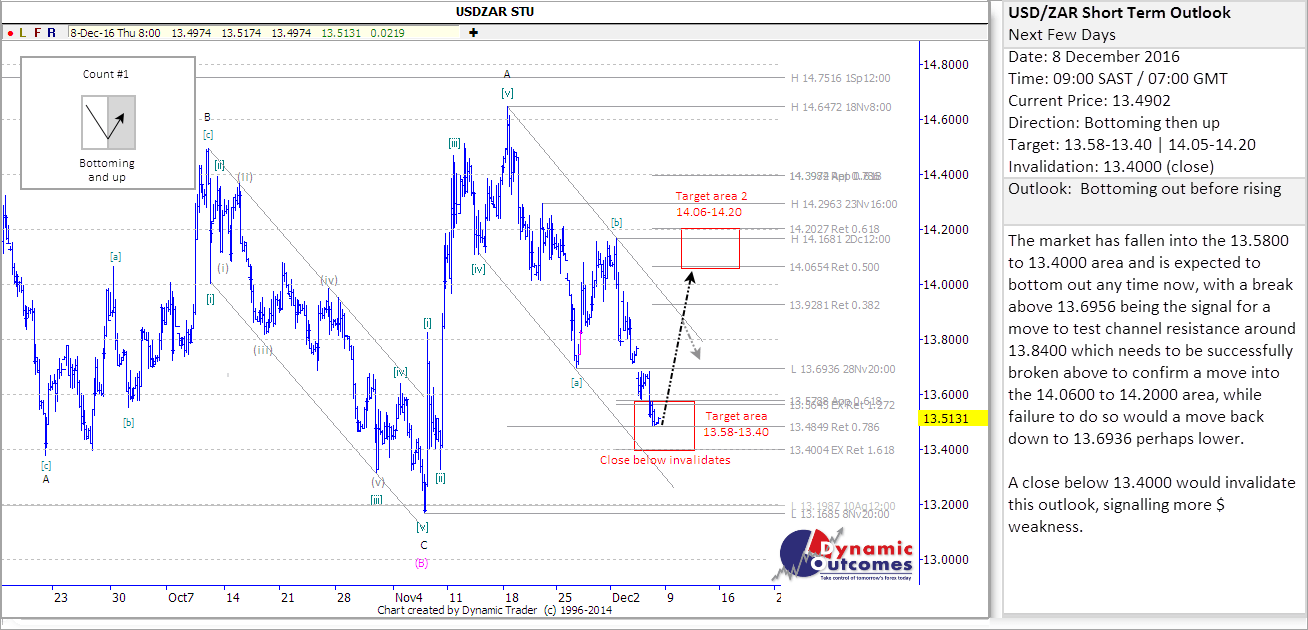Click the Oct7 date on time axis
Screen dimensions: 1308x630
(x=180, y=597)
